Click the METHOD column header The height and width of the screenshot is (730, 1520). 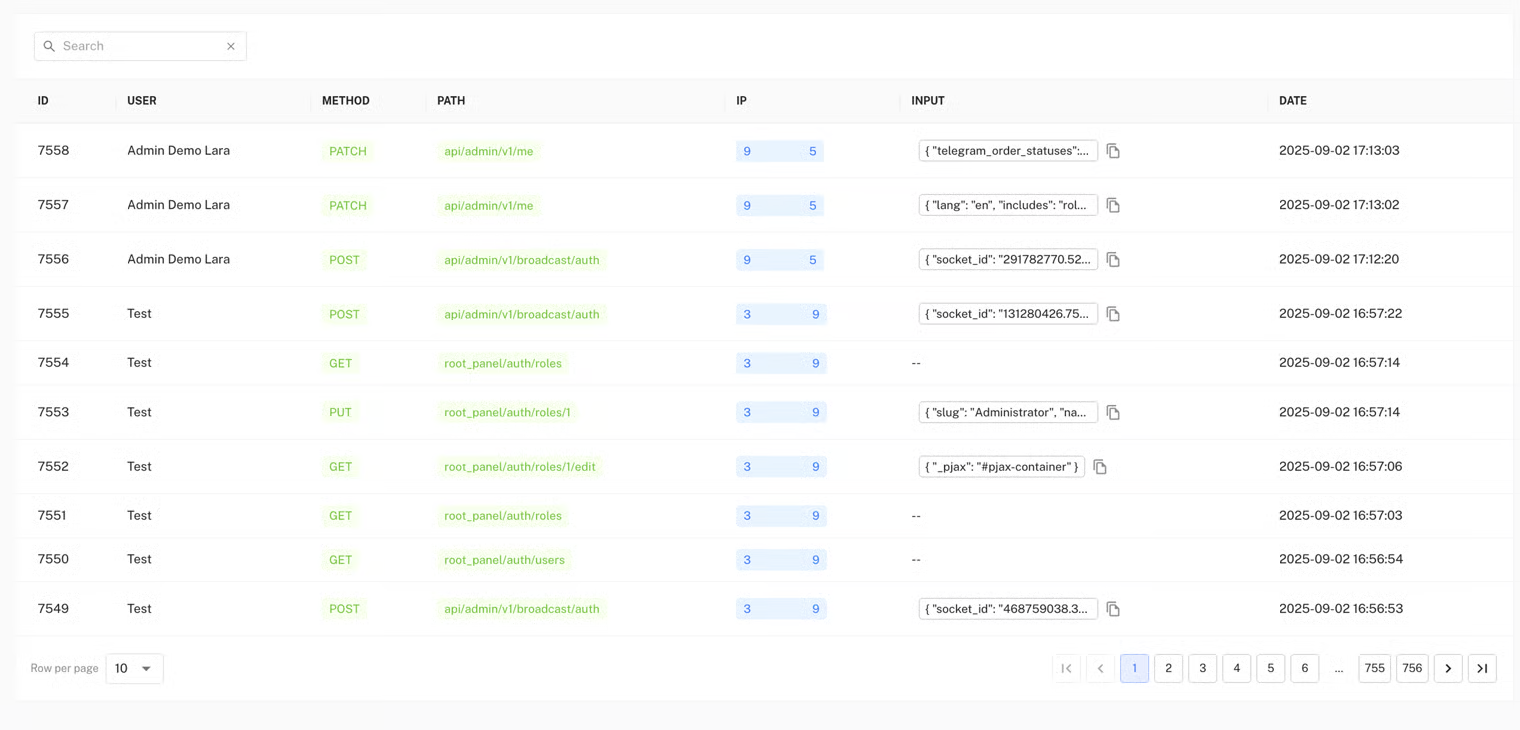pyautogui.click(x=346, y=101)
